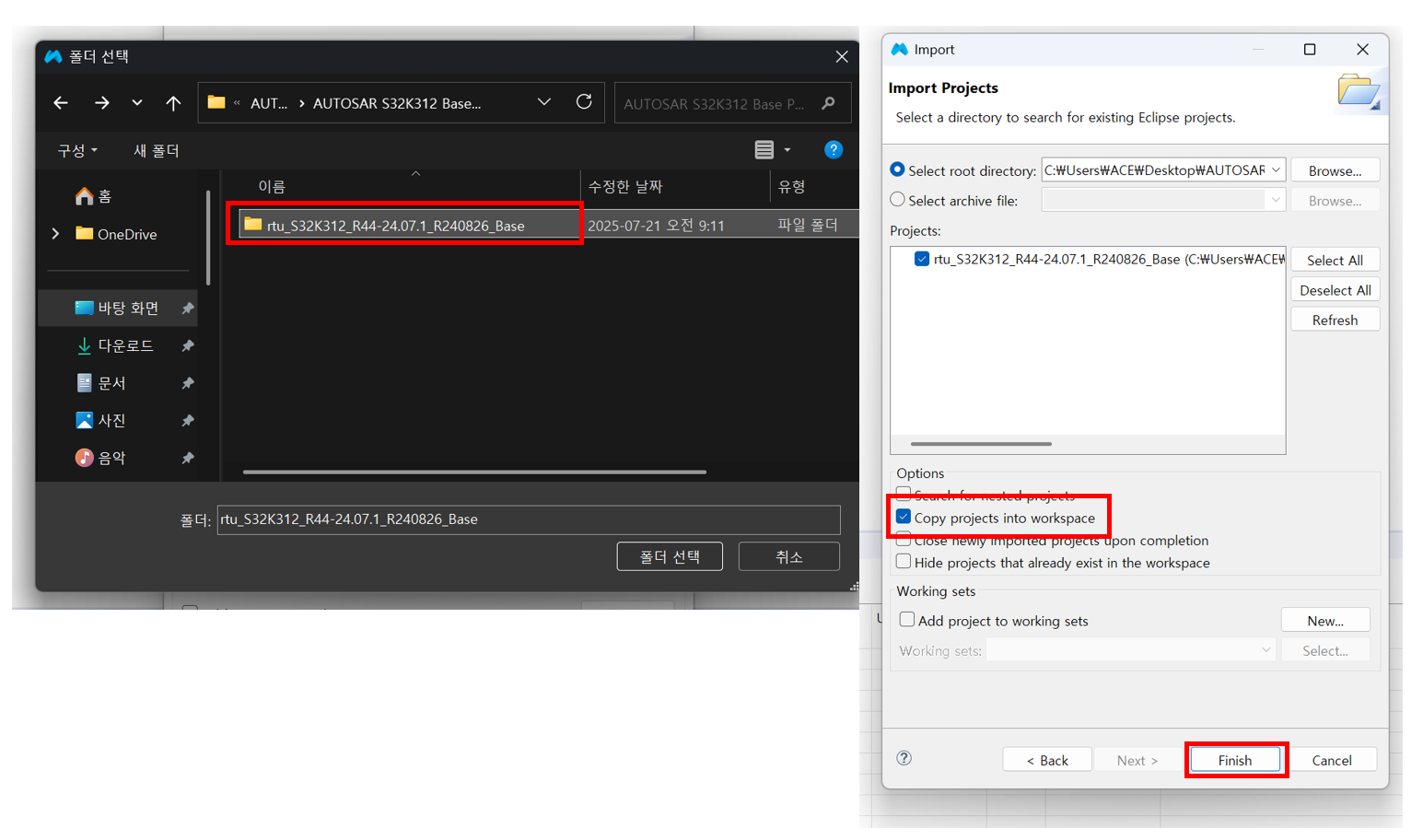This screenshot has width=1423, height=840.
Task: Open the Import dialog help icon
Action: 904,758
